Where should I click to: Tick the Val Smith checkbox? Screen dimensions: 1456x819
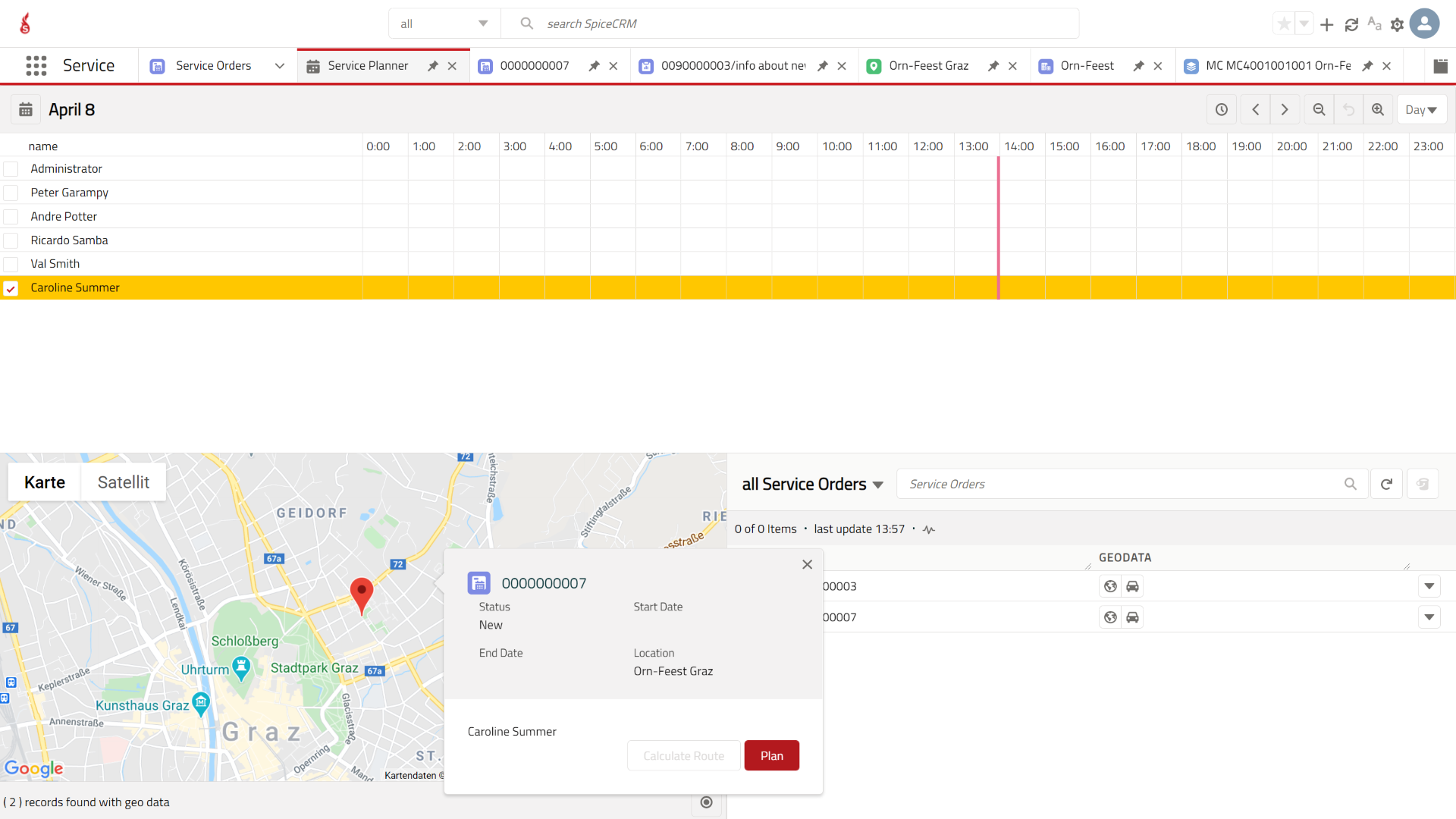pos(11,264)
